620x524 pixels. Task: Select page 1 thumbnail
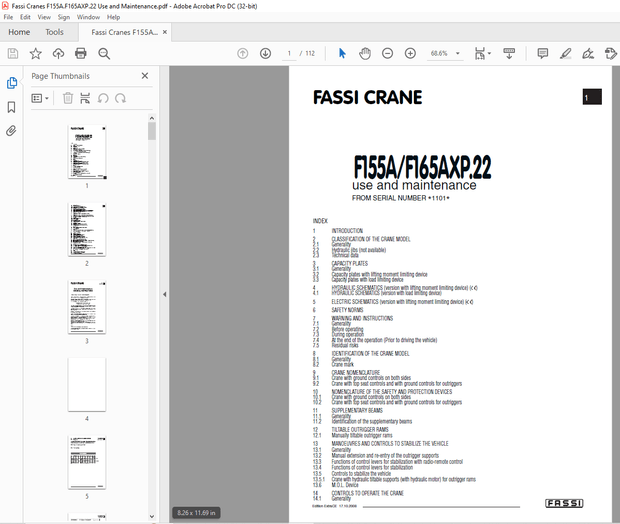click(x=87, y=152)
